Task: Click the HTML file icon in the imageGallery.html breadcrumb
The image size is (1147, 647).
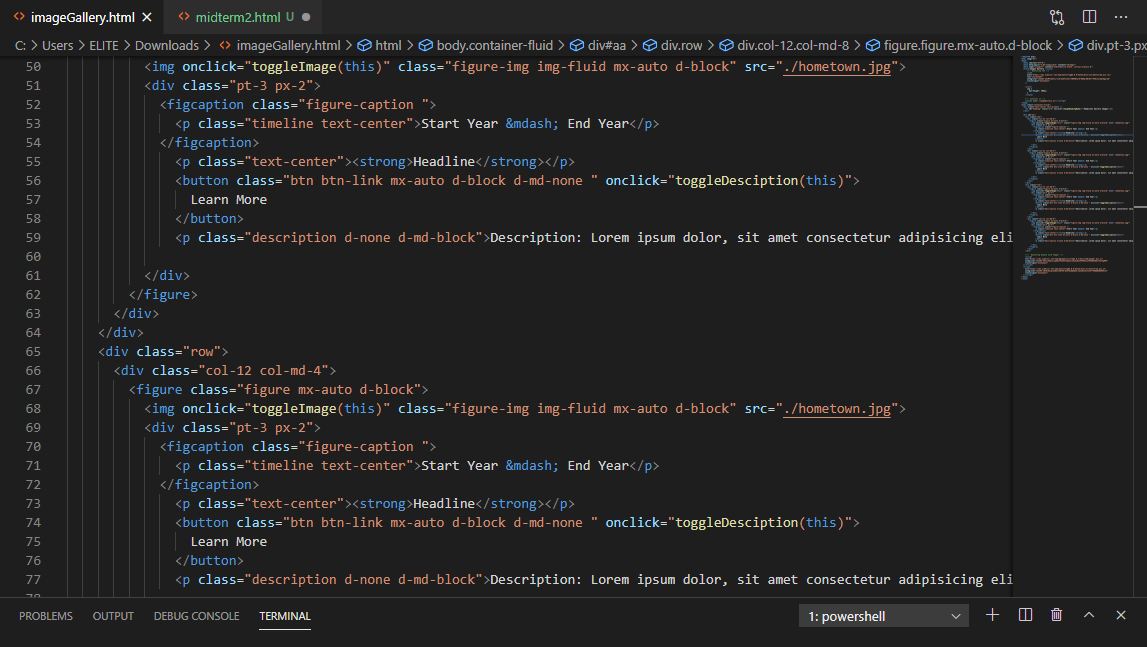Action: coord(225,45)
